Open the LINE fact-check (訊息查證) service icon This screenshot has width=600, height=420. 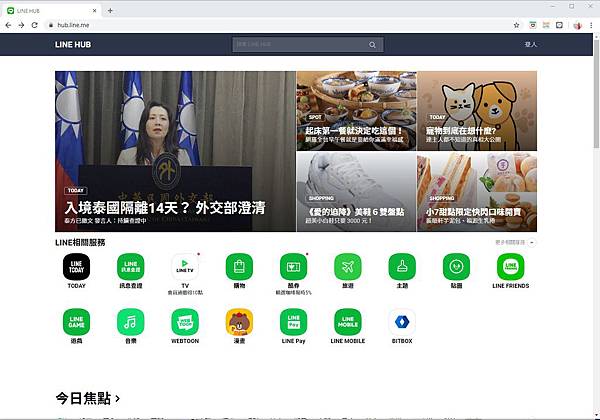pos(130,267)
